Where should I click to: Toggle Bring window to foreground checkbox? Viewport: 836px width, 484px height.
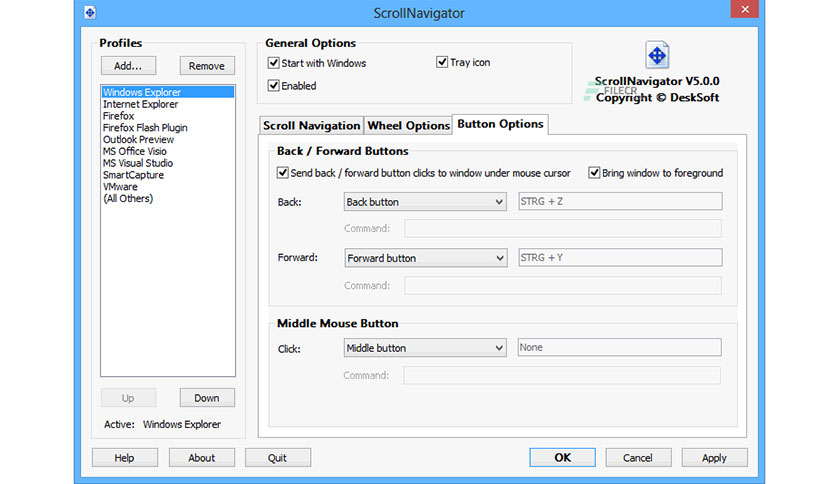click(594, 173)
